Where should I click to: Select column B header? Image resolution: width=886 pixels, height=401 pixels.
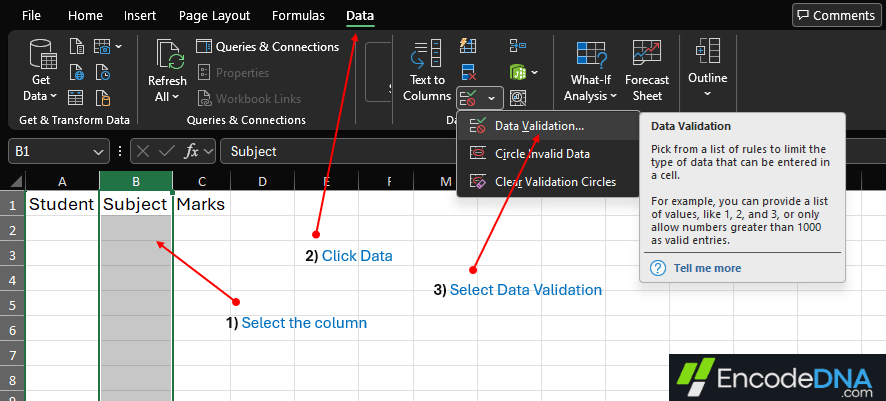pyautogui.click(x=136, y=181)
